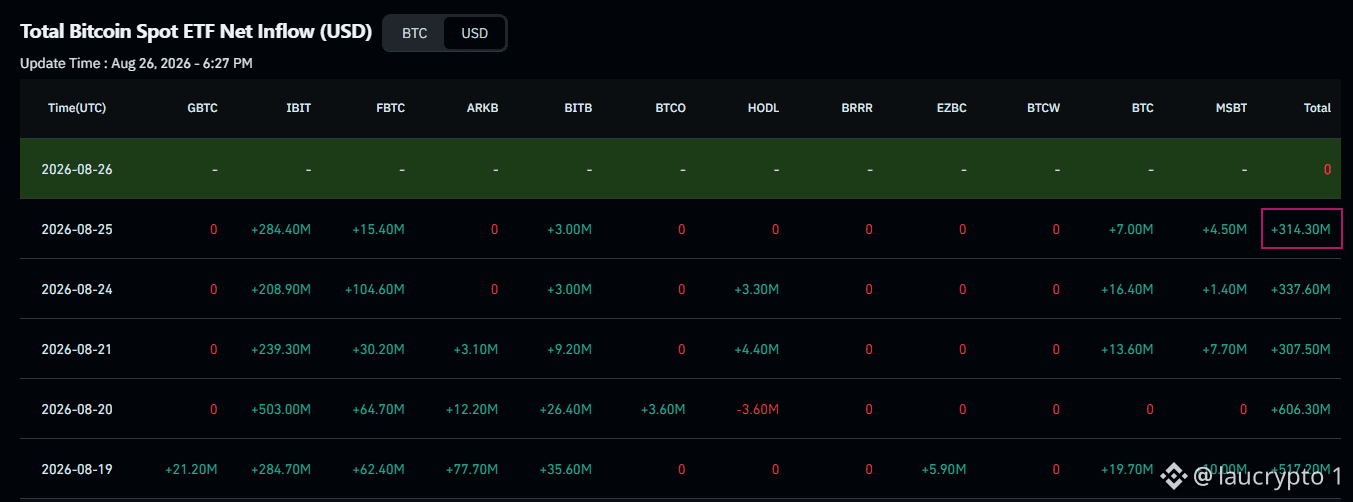Screen dimensions: 1353x502
Task: Click the GBTC column header
Action: 202,108
